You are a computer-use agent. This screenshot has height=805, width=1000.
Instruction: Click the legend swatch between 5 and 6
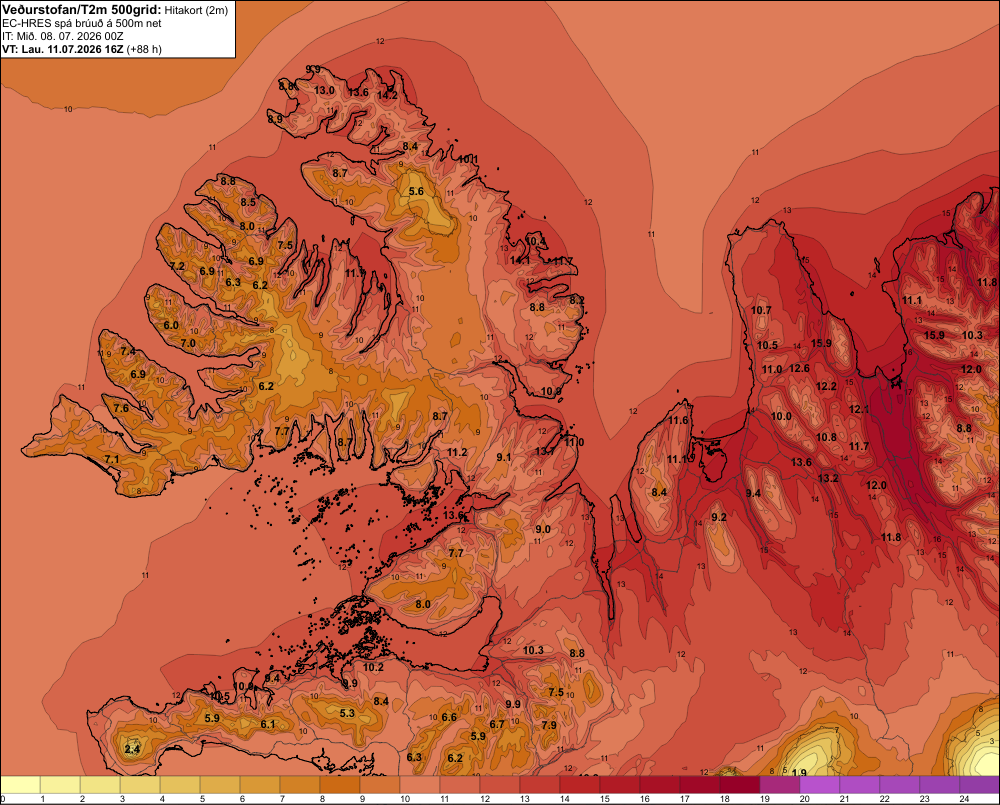pyautogui.click(x=220, y=785)
